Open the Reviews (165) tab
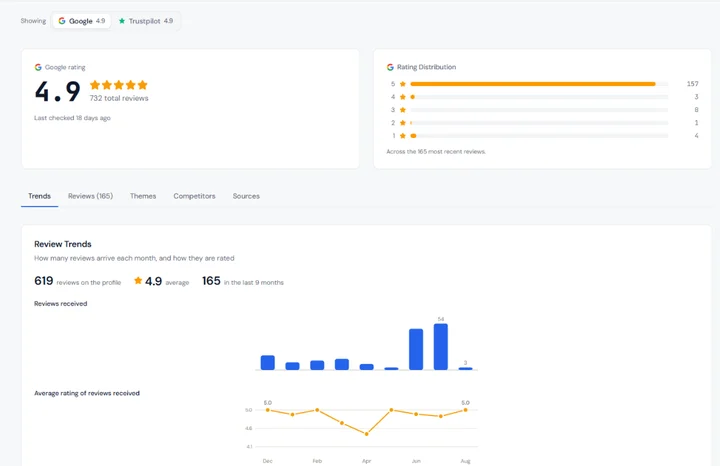This screenshot has height=466, width=720. pyautogui.click(x=90, y=196)
